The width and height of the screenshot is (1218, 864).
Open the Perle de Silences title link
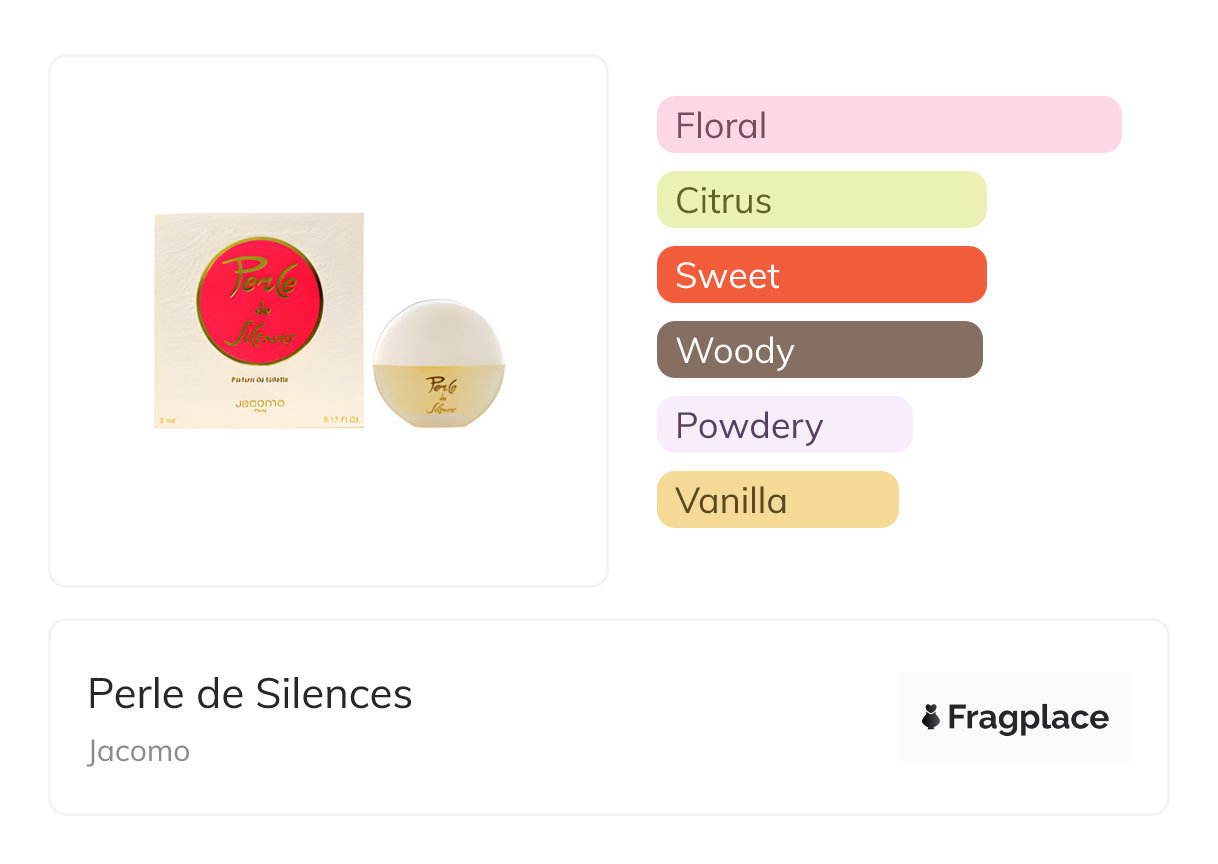pyautogui.click(x=250, y=694)
